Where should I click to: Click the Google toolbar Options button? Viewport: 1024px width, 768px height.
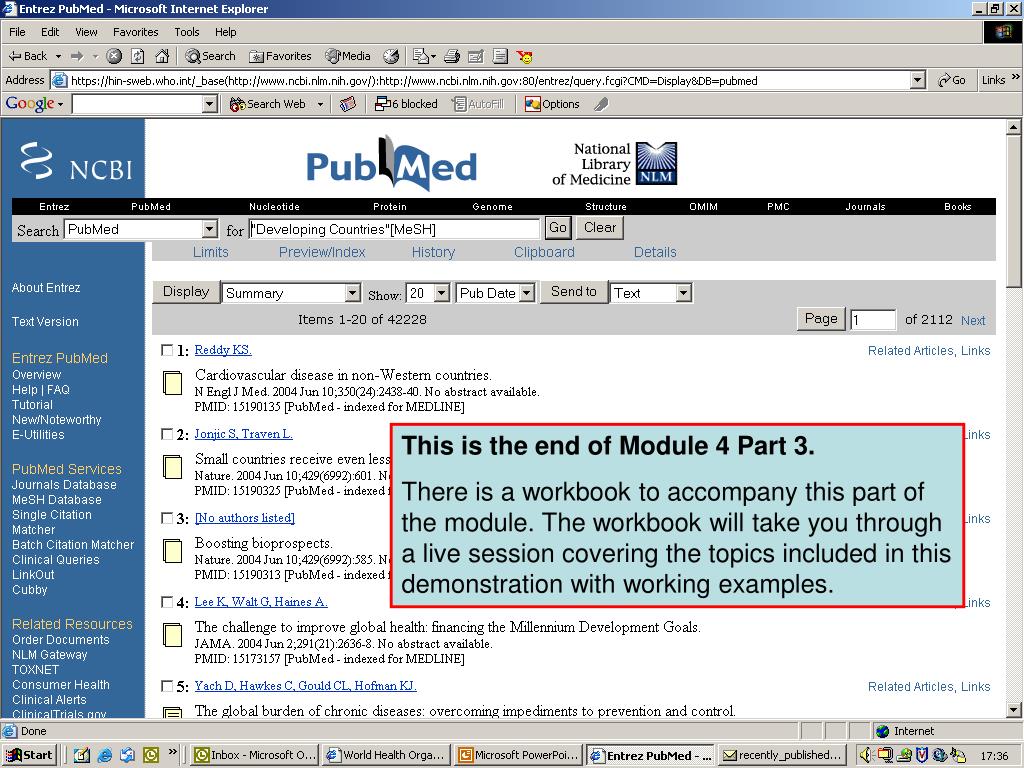[x=552, y=104]
